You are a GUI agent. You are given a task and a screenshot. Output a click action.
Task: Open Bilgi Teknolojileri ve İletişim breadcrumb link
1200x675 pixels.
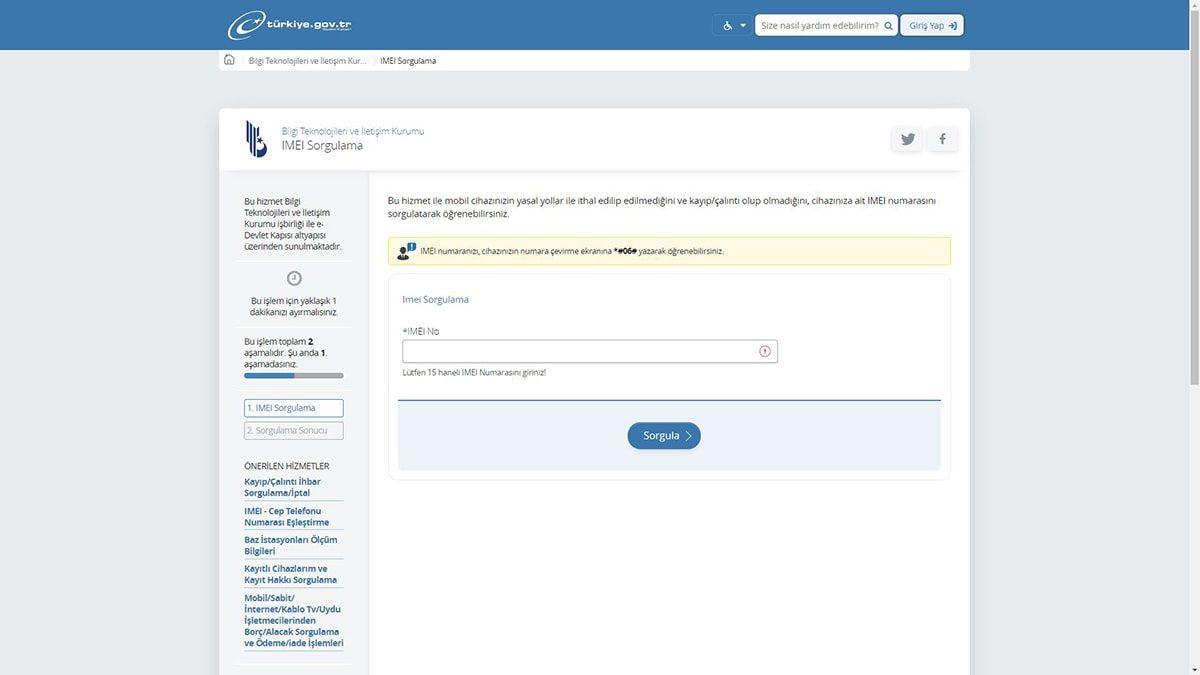pos(307,61)
